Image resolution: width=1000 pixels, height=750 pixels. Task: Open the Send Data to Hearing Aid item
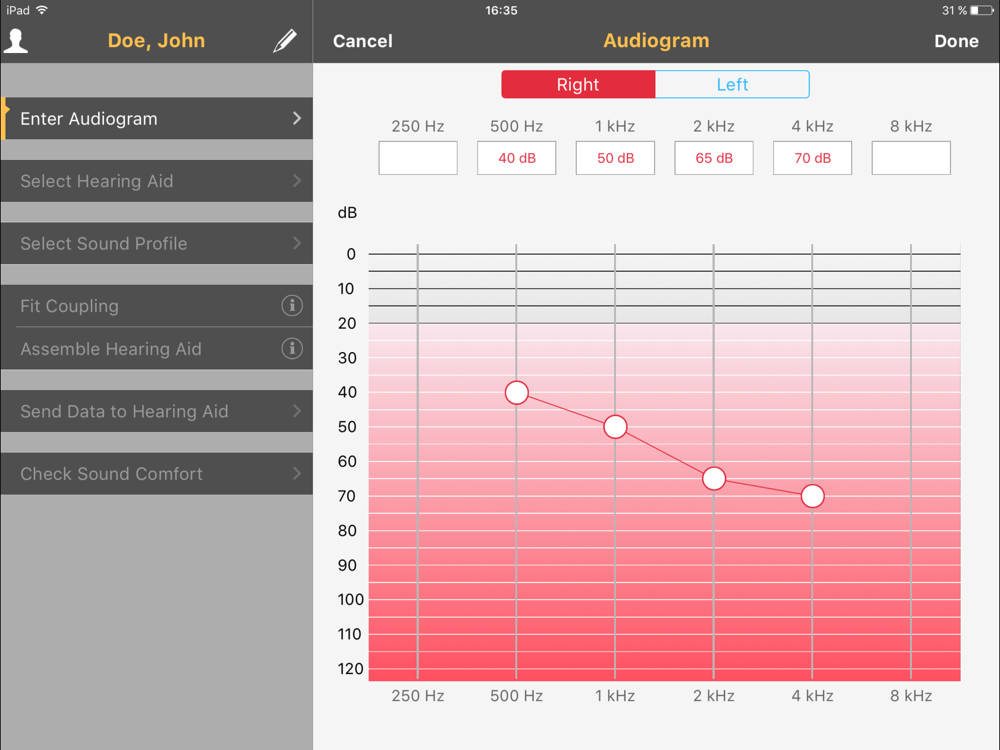157,411
